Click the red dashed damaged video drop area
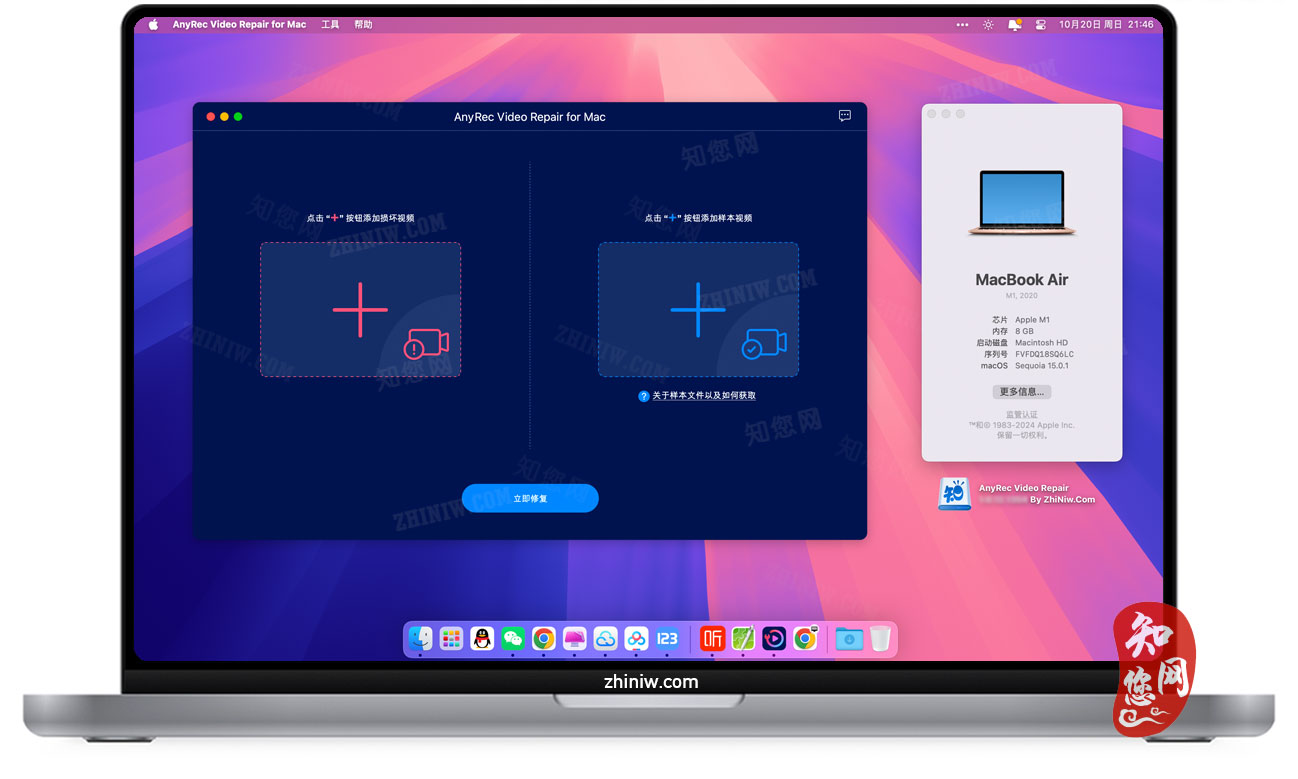 click(360, 309)
